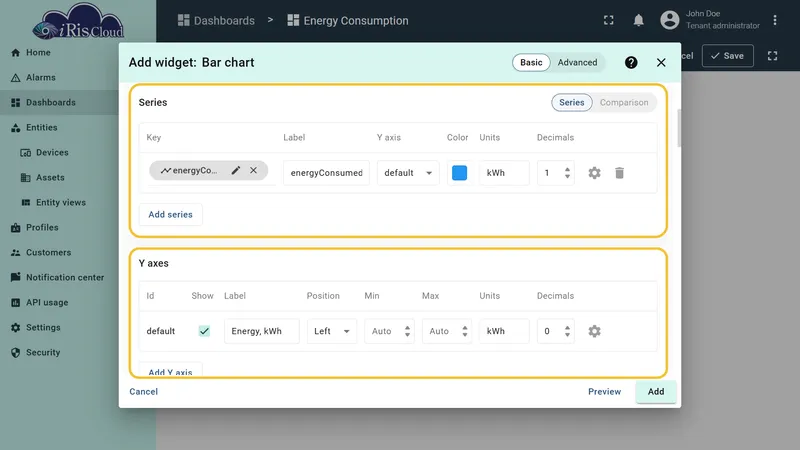Select the Comparison toggle in Series
The height and width of the screenshot is (450, 800).
[624, 103]
